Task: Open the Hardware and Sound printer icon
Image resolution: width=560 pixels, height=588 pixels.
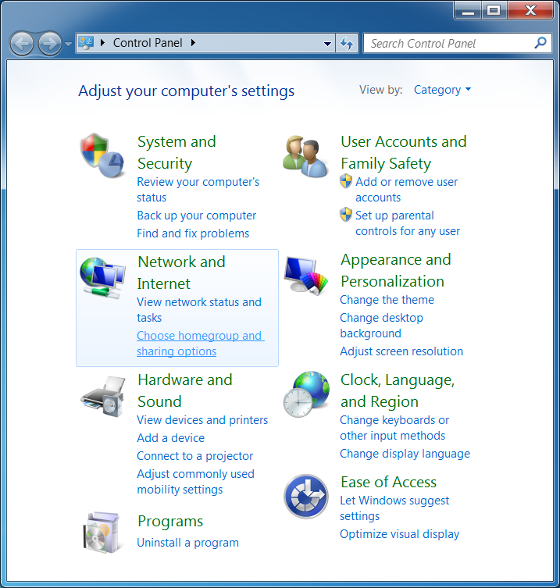Action: point(103,396)
